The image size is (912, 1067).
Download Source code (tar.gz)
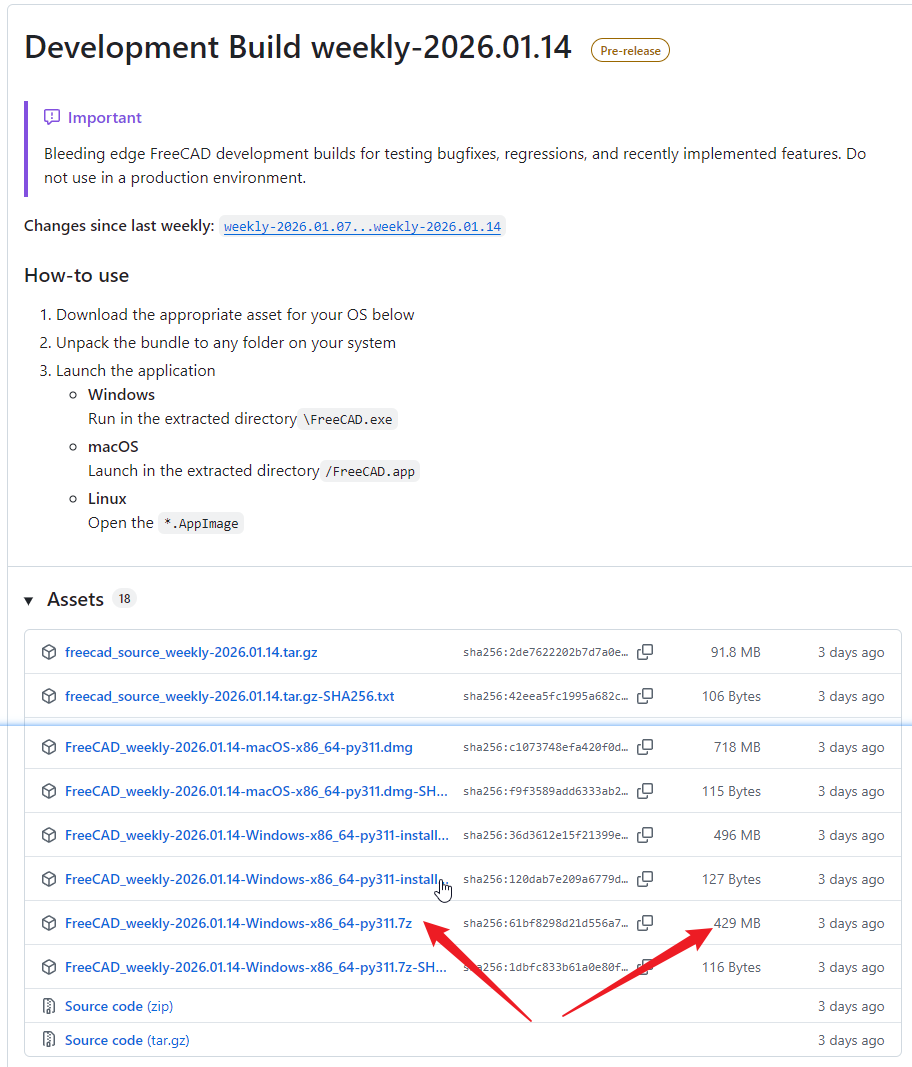(x=127, y=1040)
